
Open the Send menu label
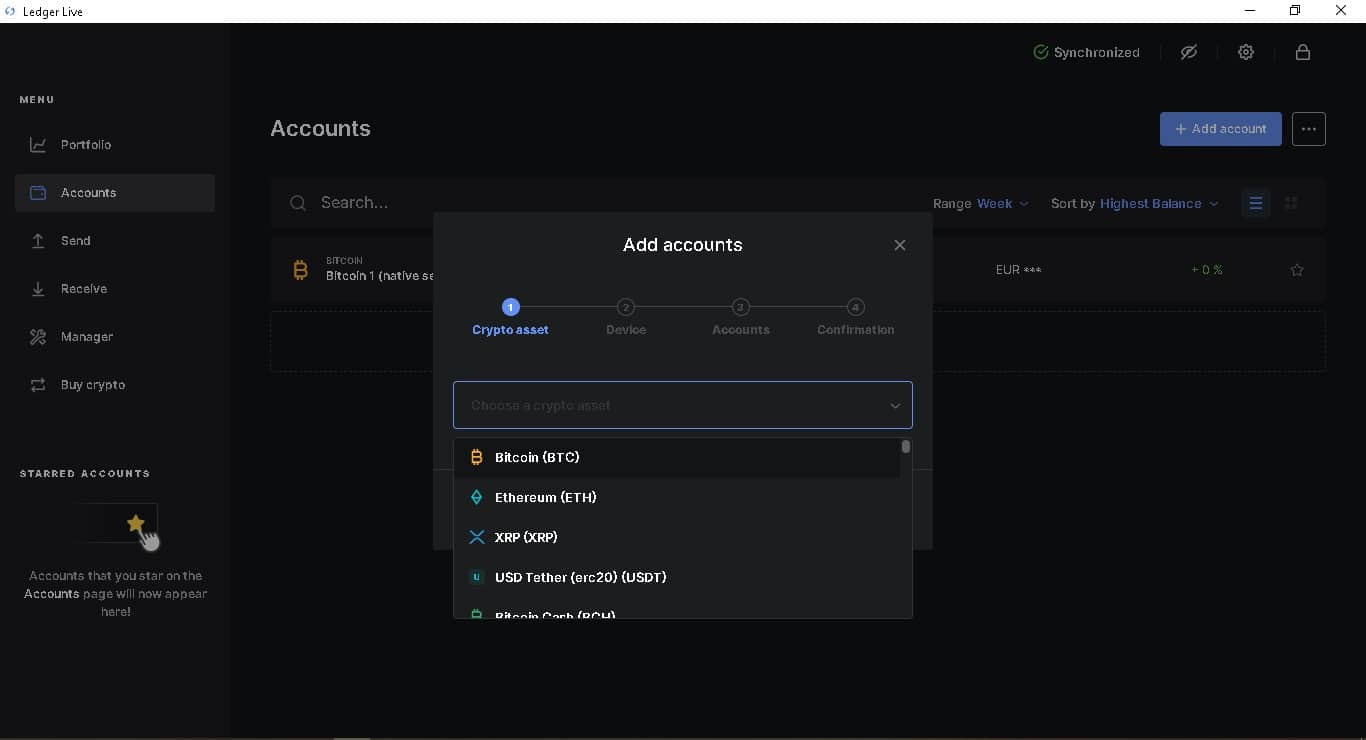click(76, 241)
